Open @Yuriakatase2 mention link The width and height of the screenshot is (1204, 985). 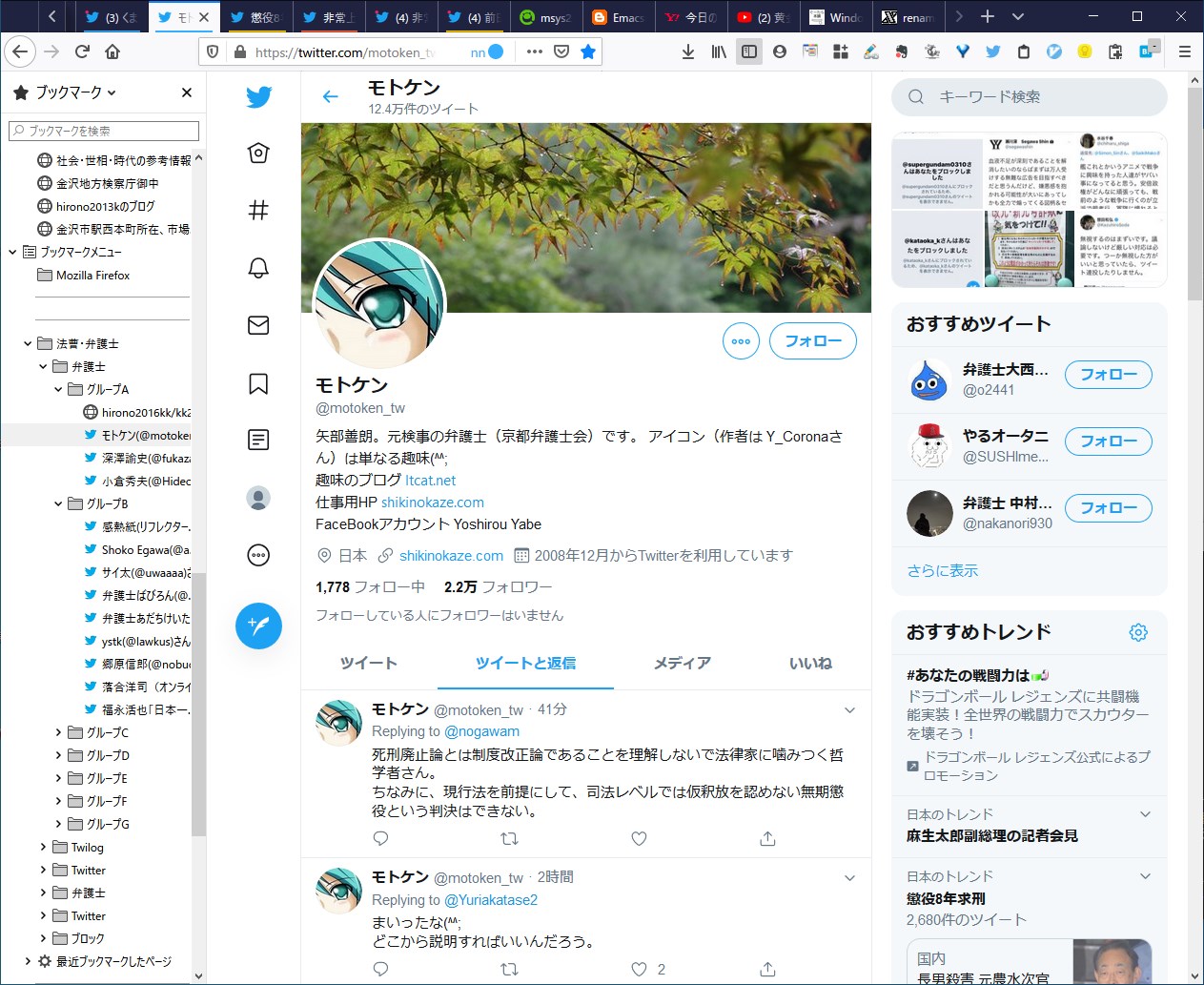491,899
